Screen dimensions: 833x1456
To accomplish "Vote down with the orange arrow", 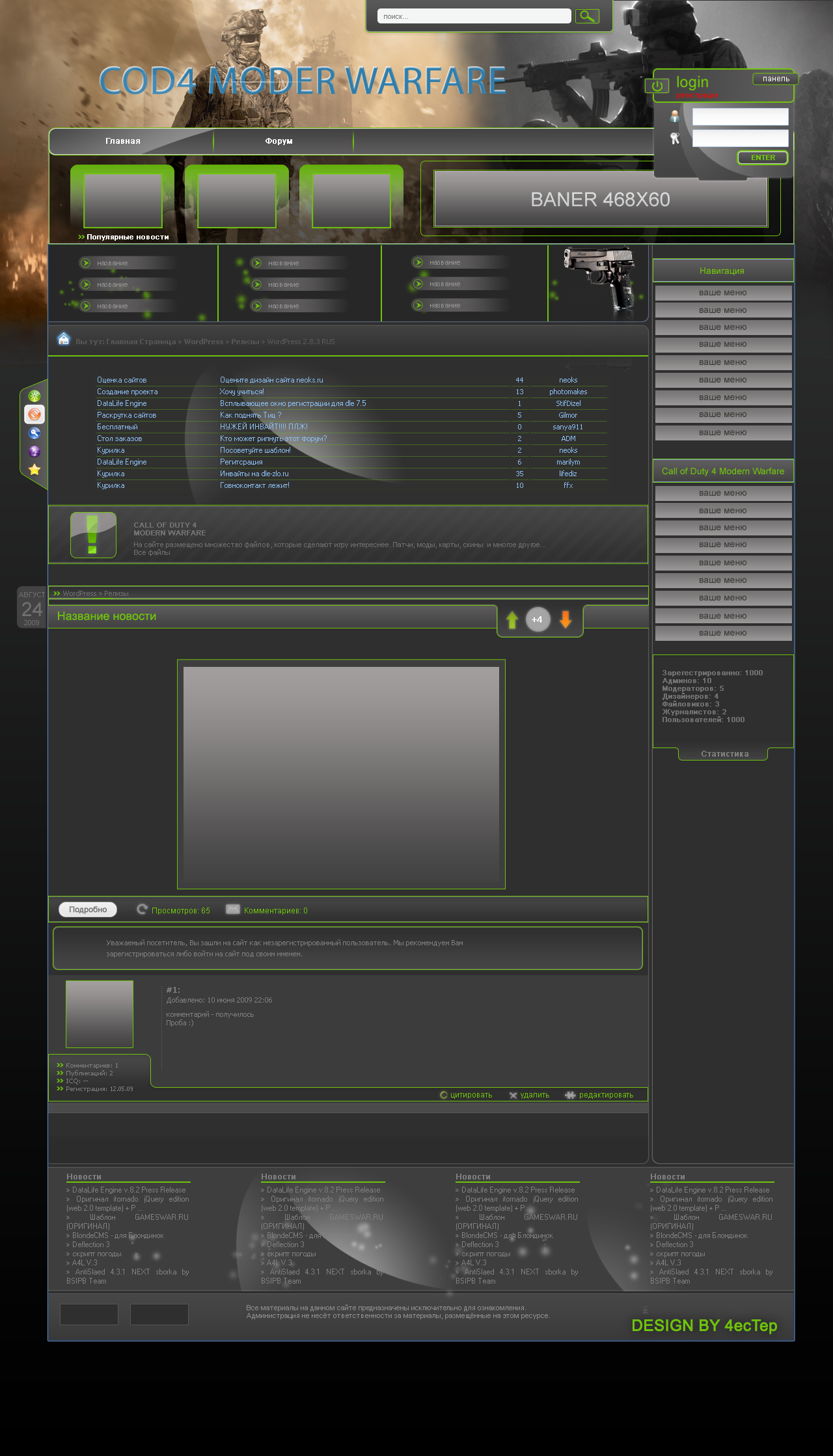I will [x=566, y=619].
